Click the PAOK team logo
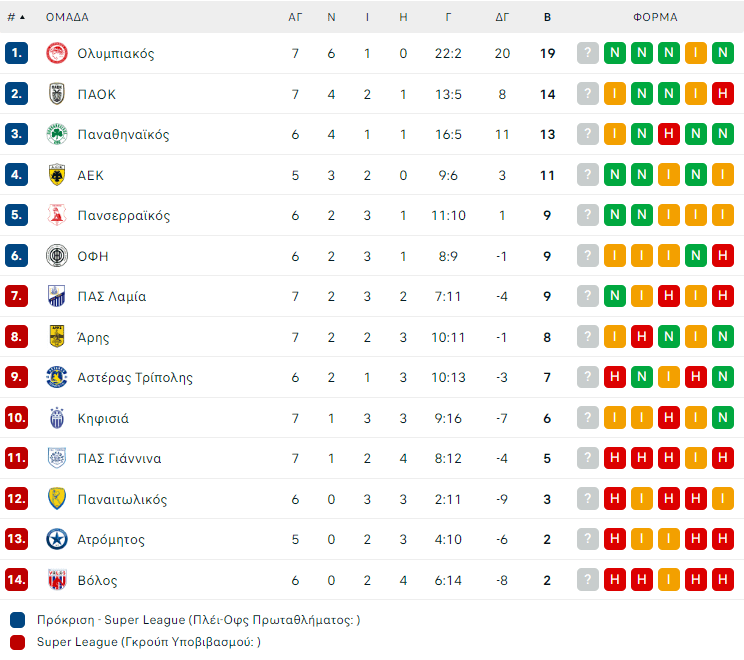The width and height of the screenshot is (744, 660). [57, 94]
